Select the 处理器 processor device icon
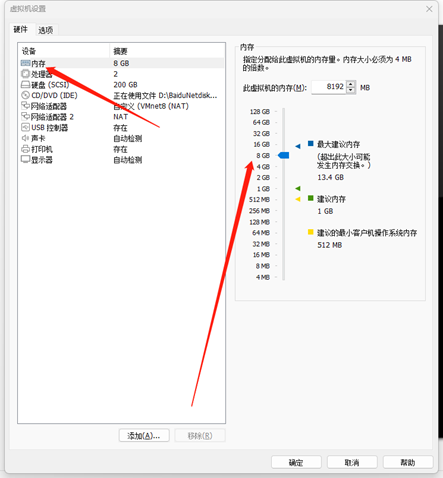Image resolution: width=443 pixels, height=478 pixels. pyautogui.click(x=25, y=74)
